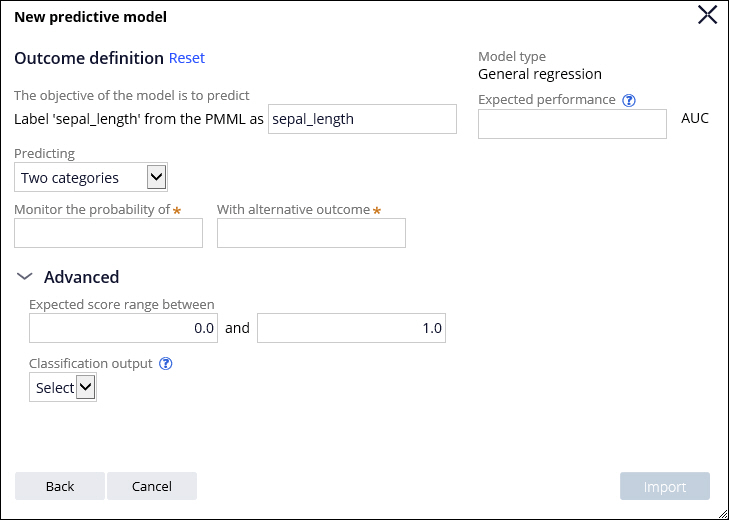The image size is (729, 520).
Task: Click the Expected performance AUC input box
Action: pos(572,124)
